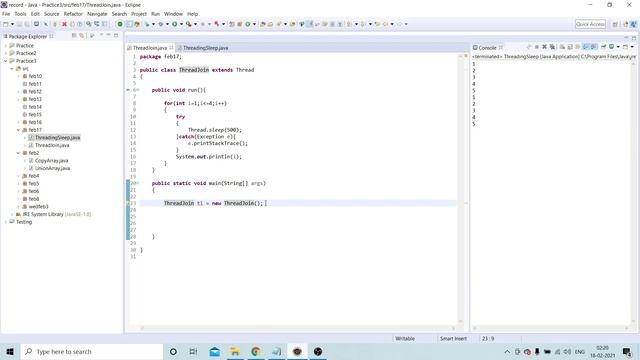Screen dimensions: 640x360
Task: Open the File menu
Action: click(6, 14)
